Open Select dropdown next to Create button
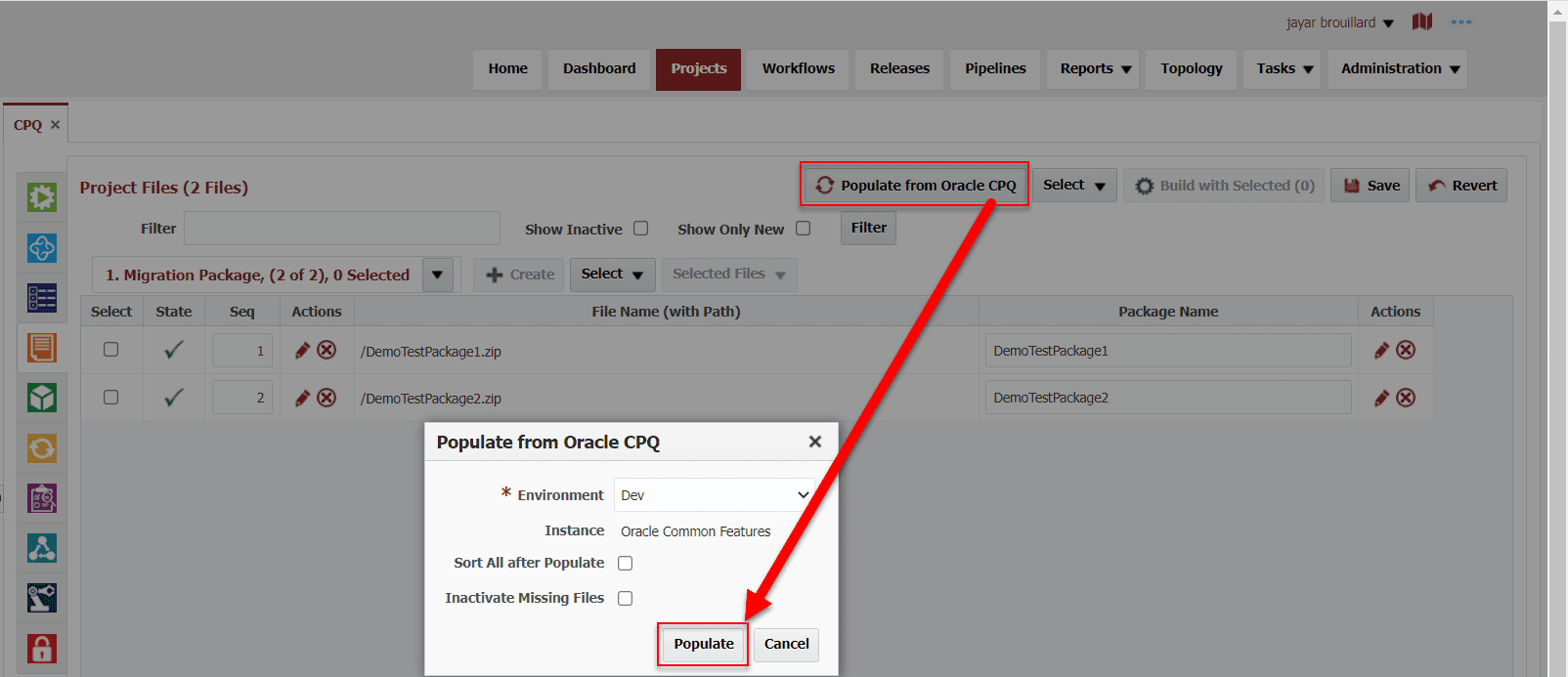 coord(612,275)
